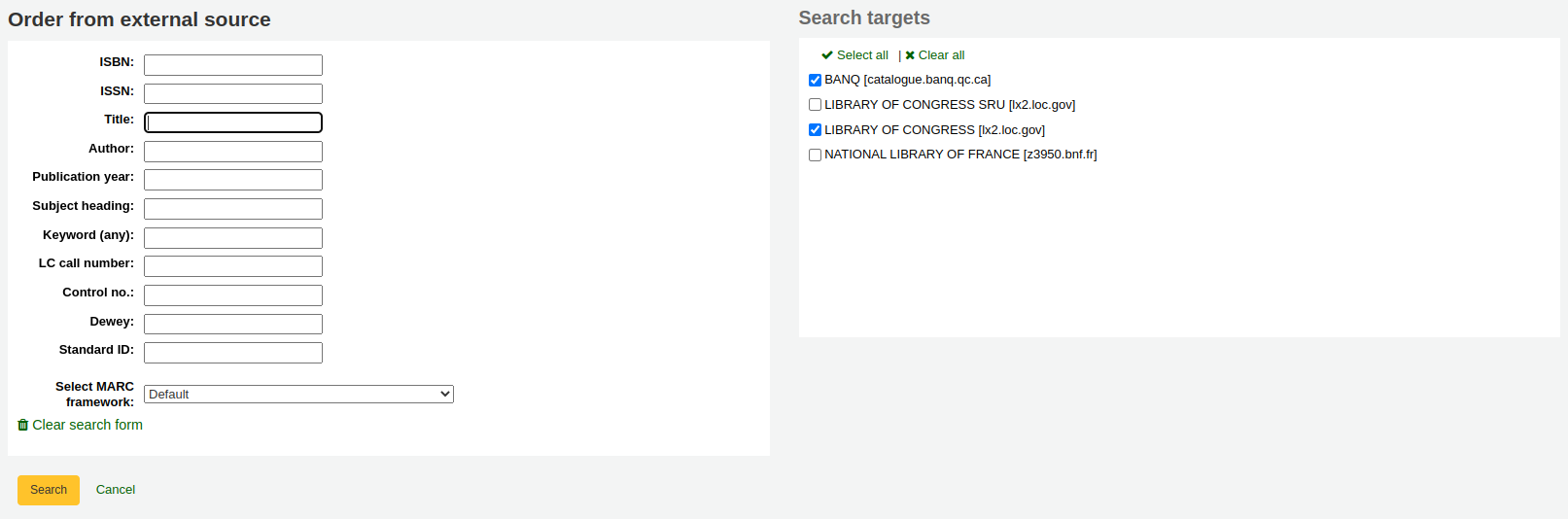The height and width of the screenshot is (519, 1568).
Task: Click the Subject heading input
Action: 233,209
